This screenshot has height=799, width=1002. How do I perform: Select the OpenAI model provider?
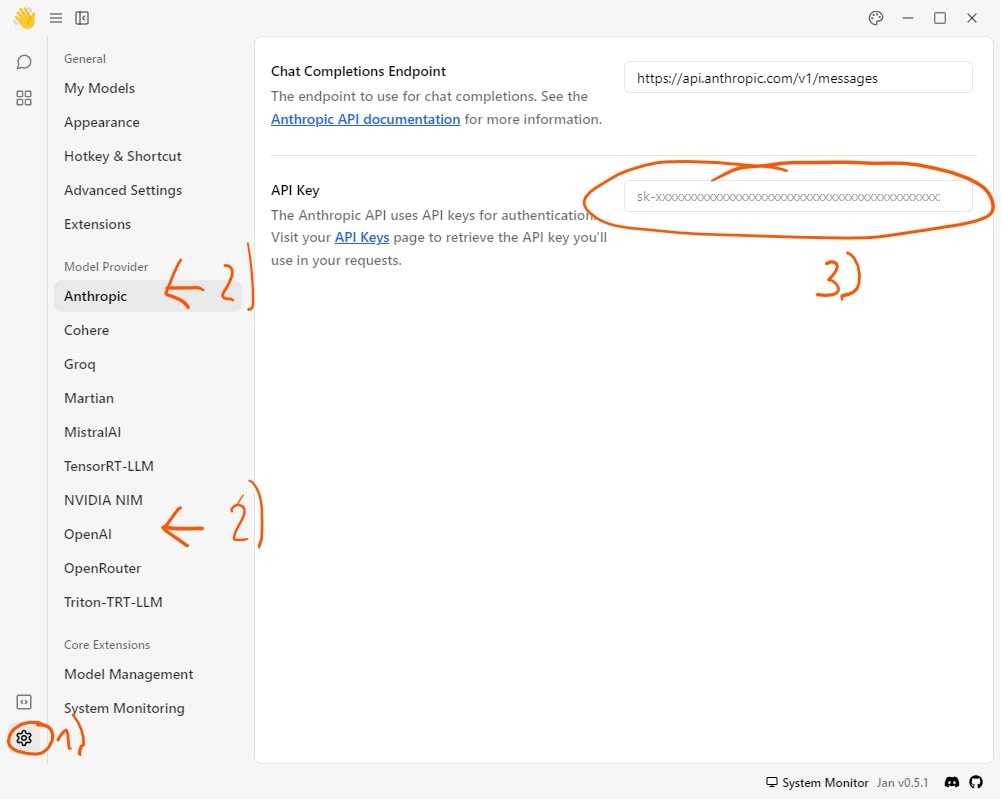88,534
